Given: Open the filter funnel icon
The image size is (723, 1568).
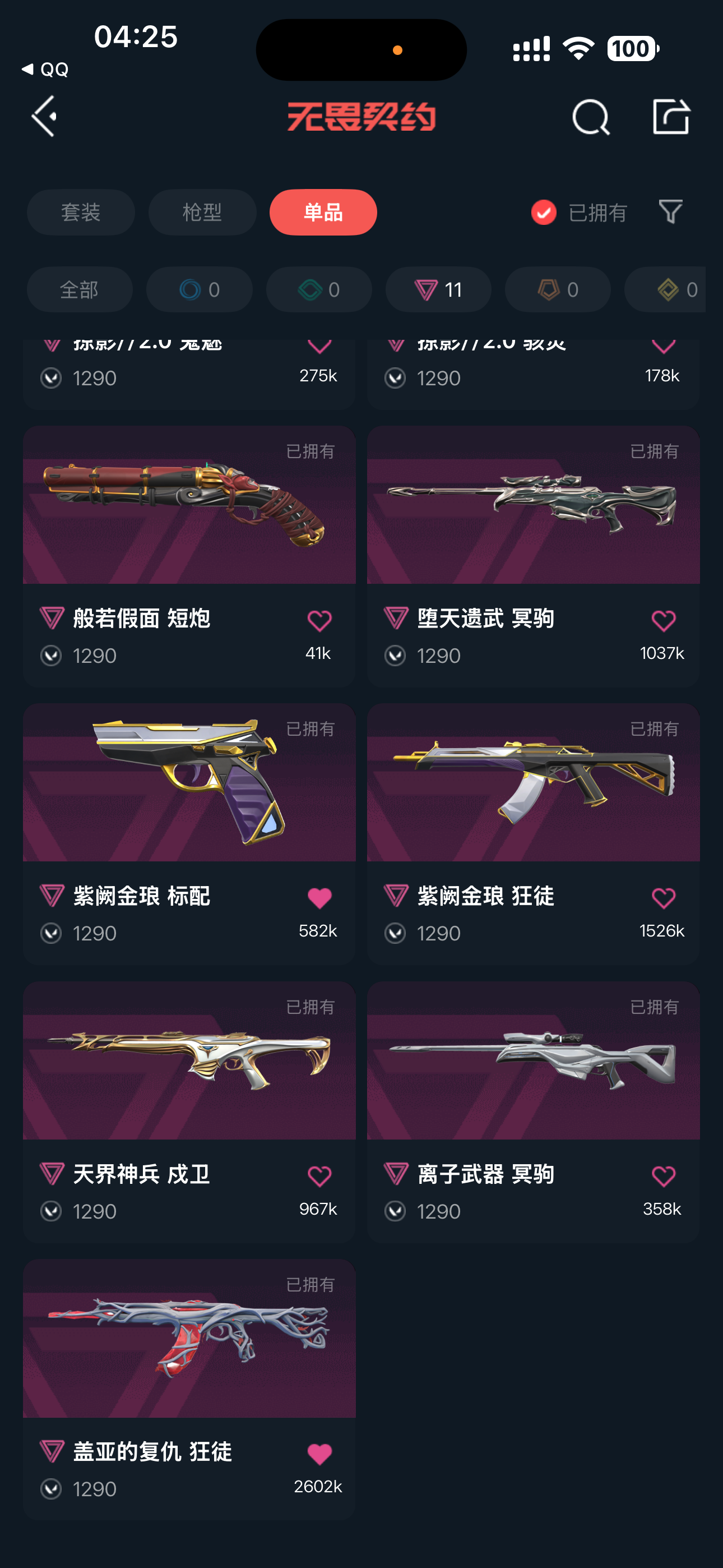Looking at the screenshot, I should click(670, 212).
